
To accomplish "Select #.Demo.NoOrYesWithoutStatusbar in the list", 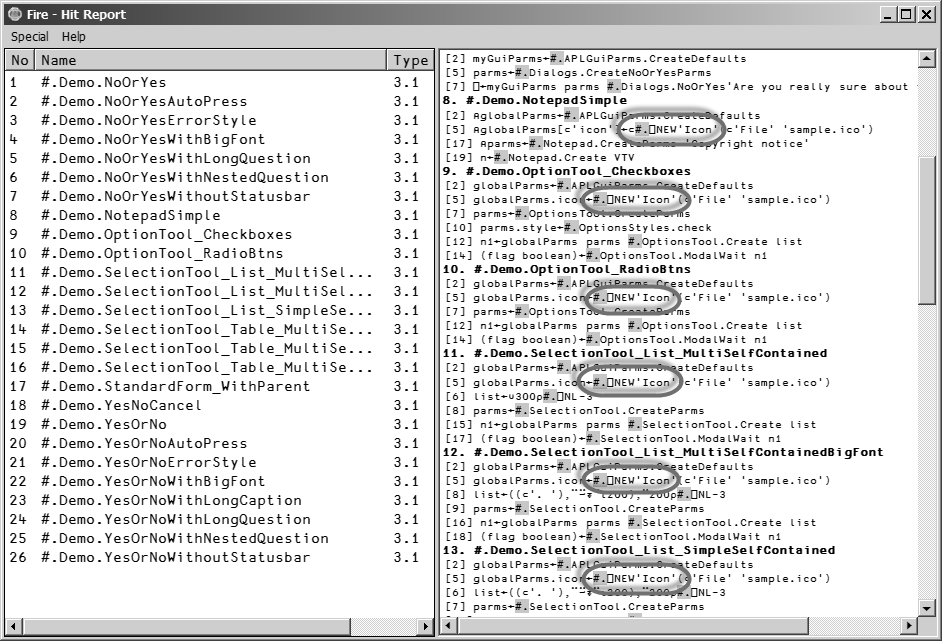I will coord(219,196).
